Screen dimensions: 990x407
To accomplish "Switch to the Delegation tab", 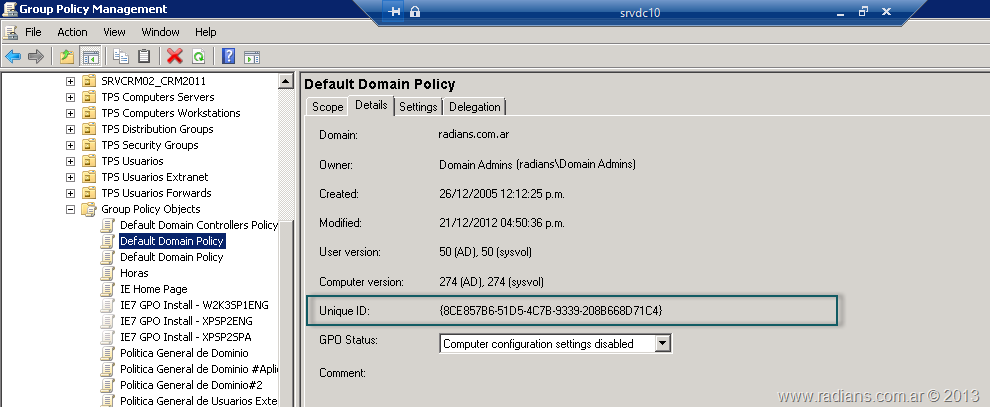I will tap(474, 107).
